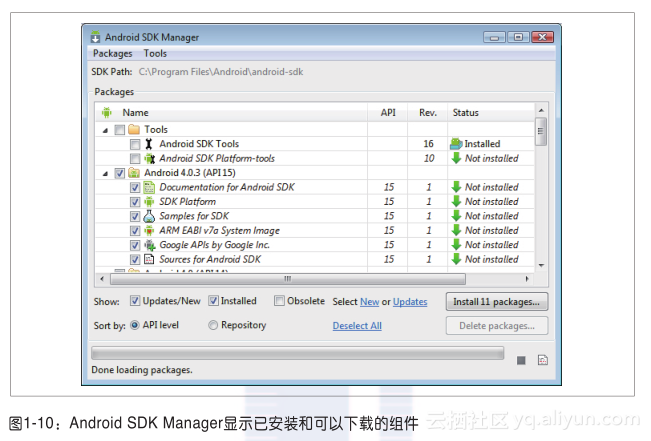The height and width of the screenshot is (441, 651).
Task: Collapse the Android 4.0.3 (API 15) group
Action: coord(105,174)
